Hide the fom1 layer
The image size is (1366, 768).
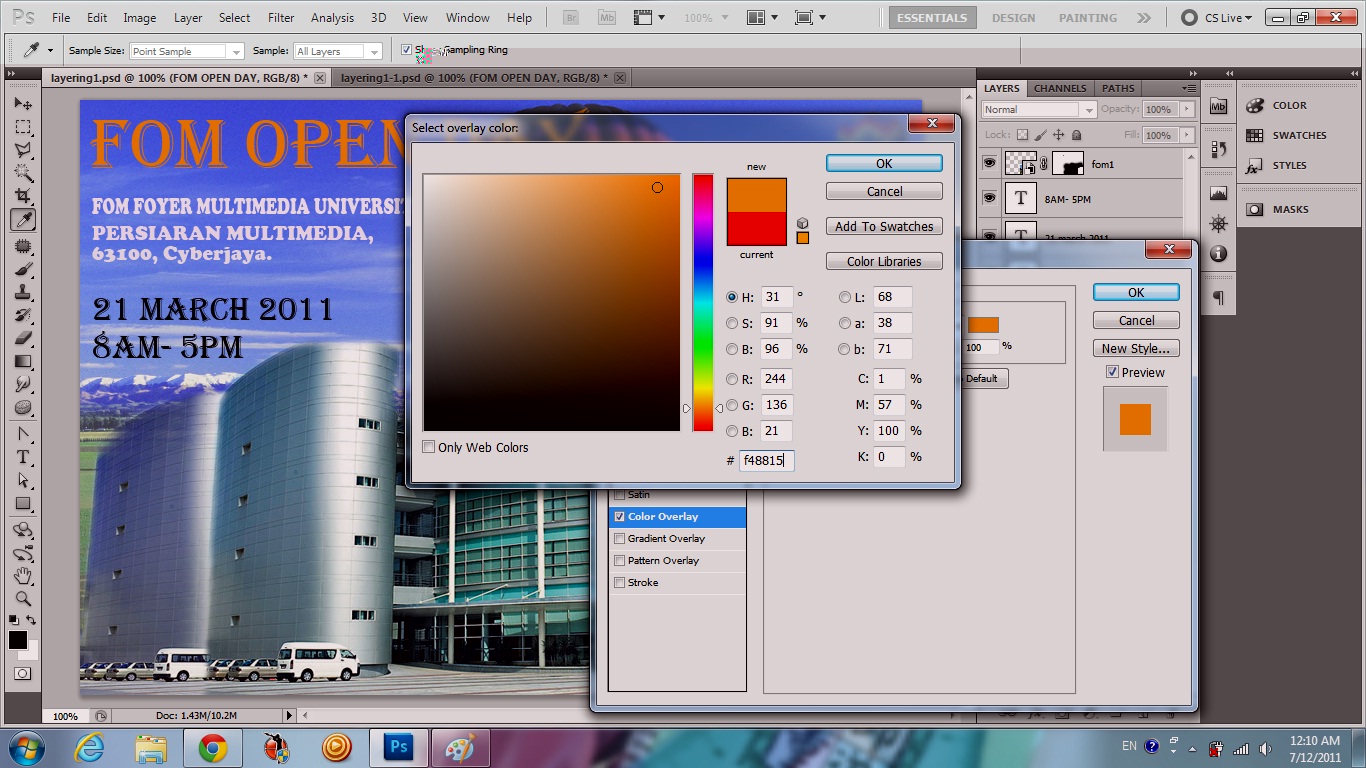click(x=989, y=163)
